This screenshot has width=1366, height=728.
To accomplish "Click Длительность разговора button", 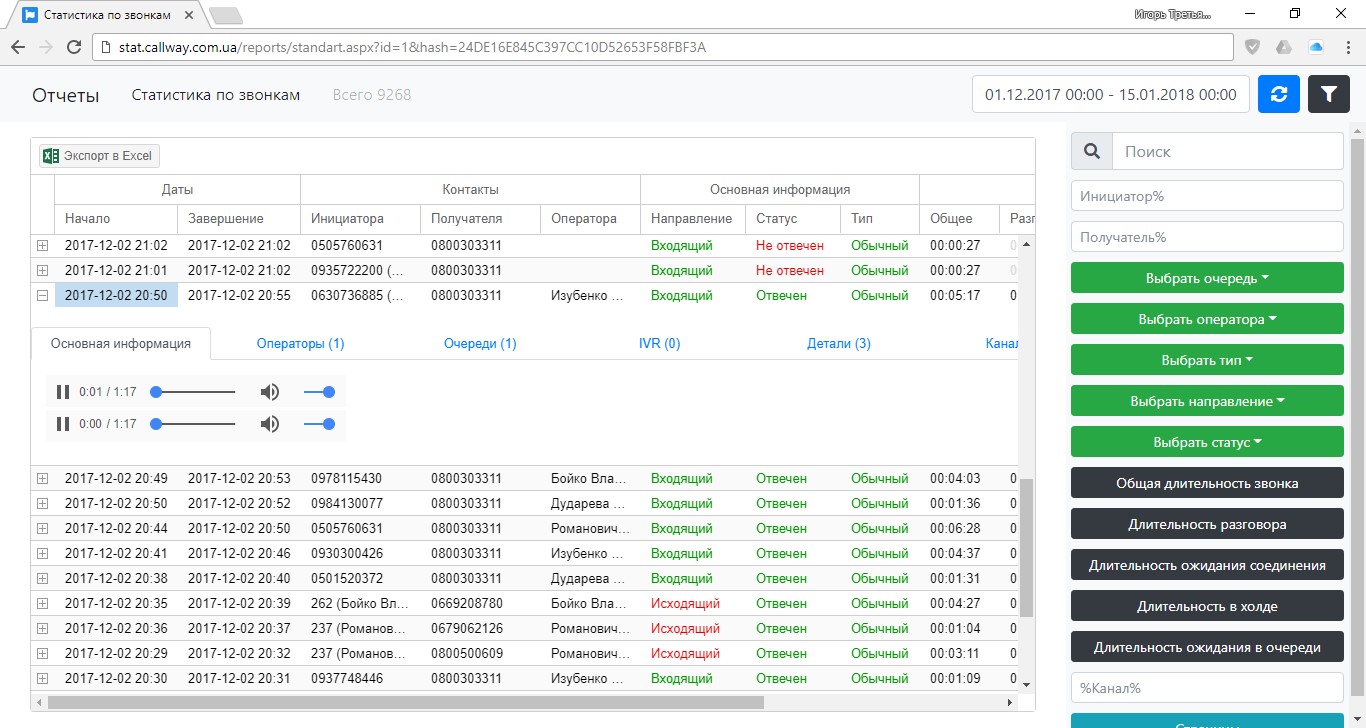I will tap(1207, 524).
